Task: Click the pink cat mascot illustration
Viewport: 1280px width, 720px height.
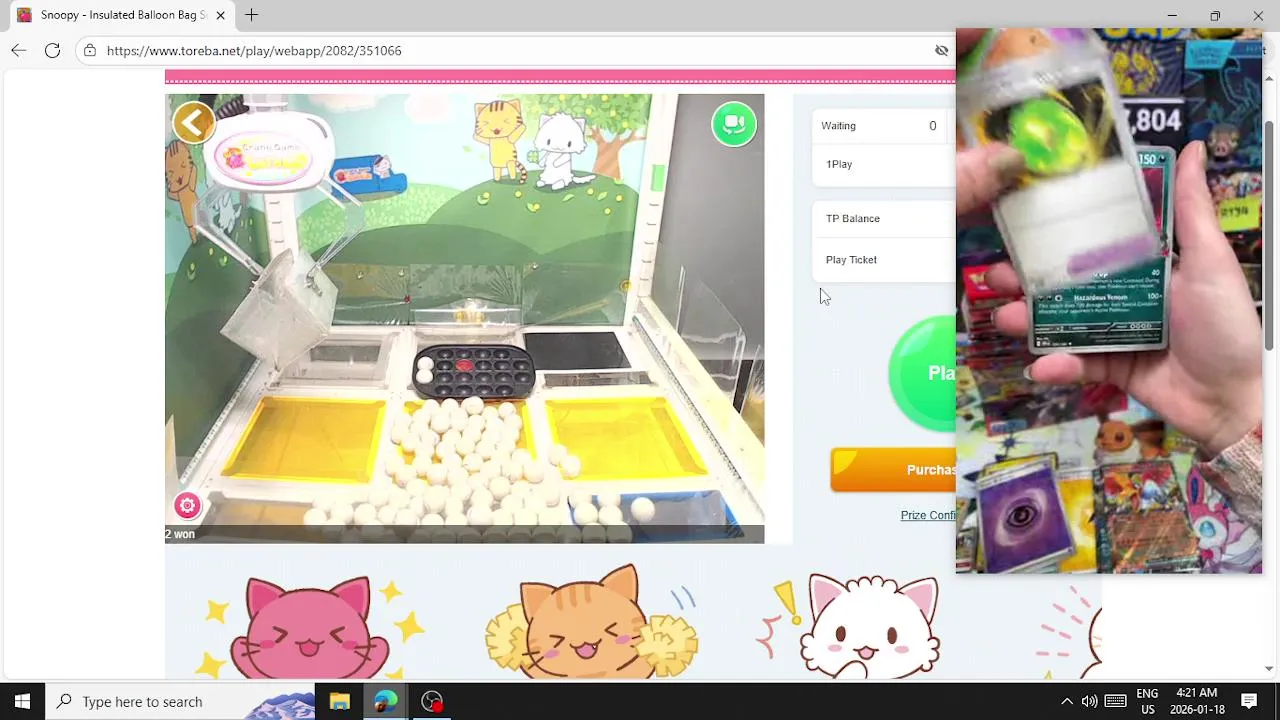Action: pyautogui.click(x=308, y=628)
